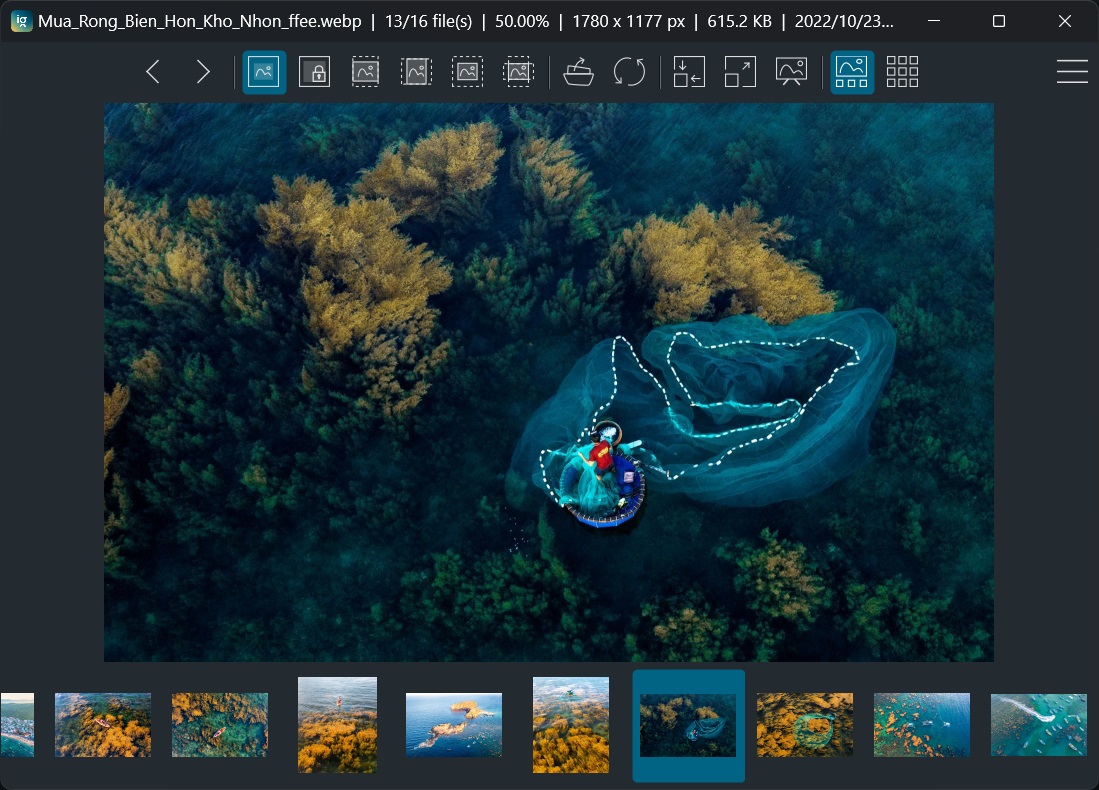Select the Scale to fit icon
The height and width of the screenshot is (790, 1099).
[x=467, y=71]
